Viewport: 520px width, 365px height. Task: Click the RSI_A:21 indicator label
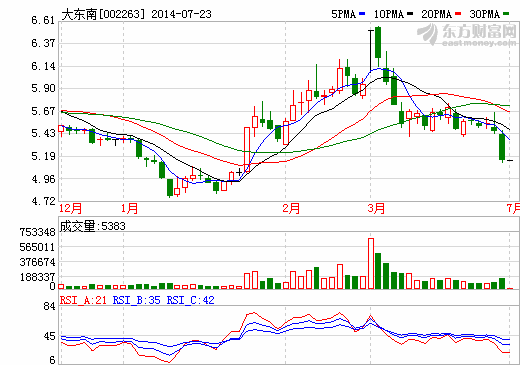(x=83, y=300)
